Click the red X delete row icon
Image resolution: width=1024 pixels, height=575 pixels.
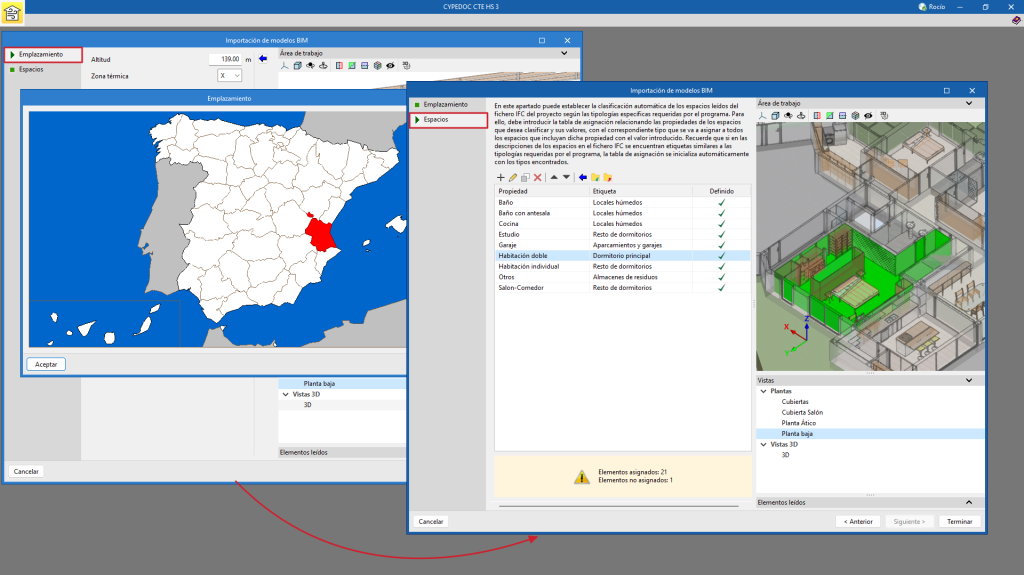[x=538, y=177]
